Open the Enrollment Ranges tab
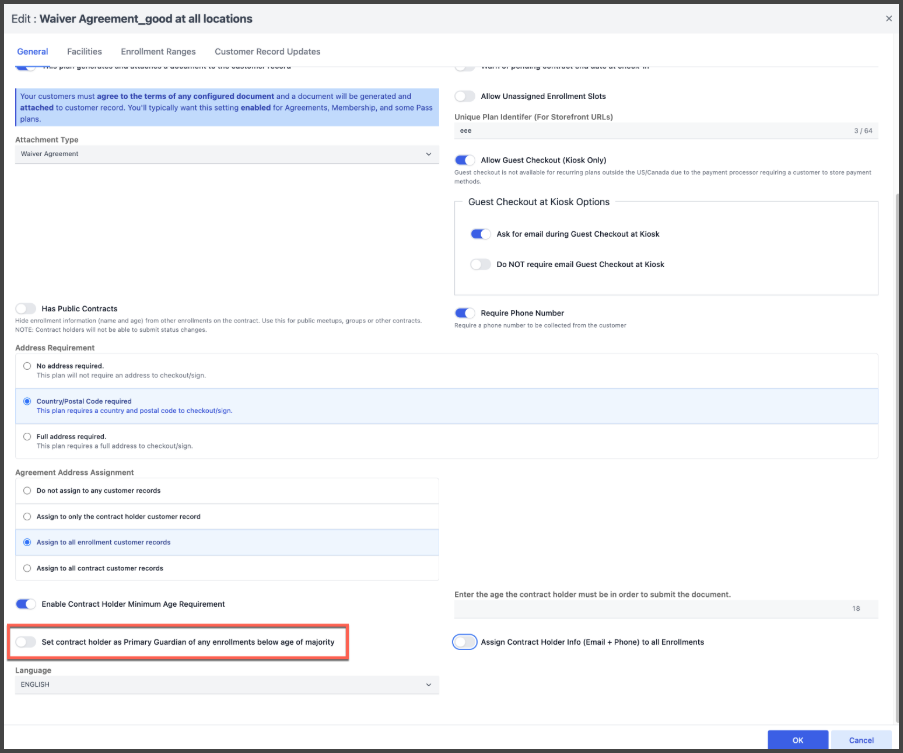Image resolution: width=903 pixels, height=753 pixels. 158,51
